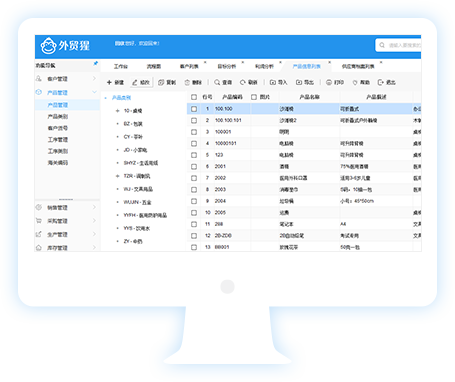Screen dimensions: 455x382
Task: Switch to the 利润分析 tab
Action: (x=264, y=66)
